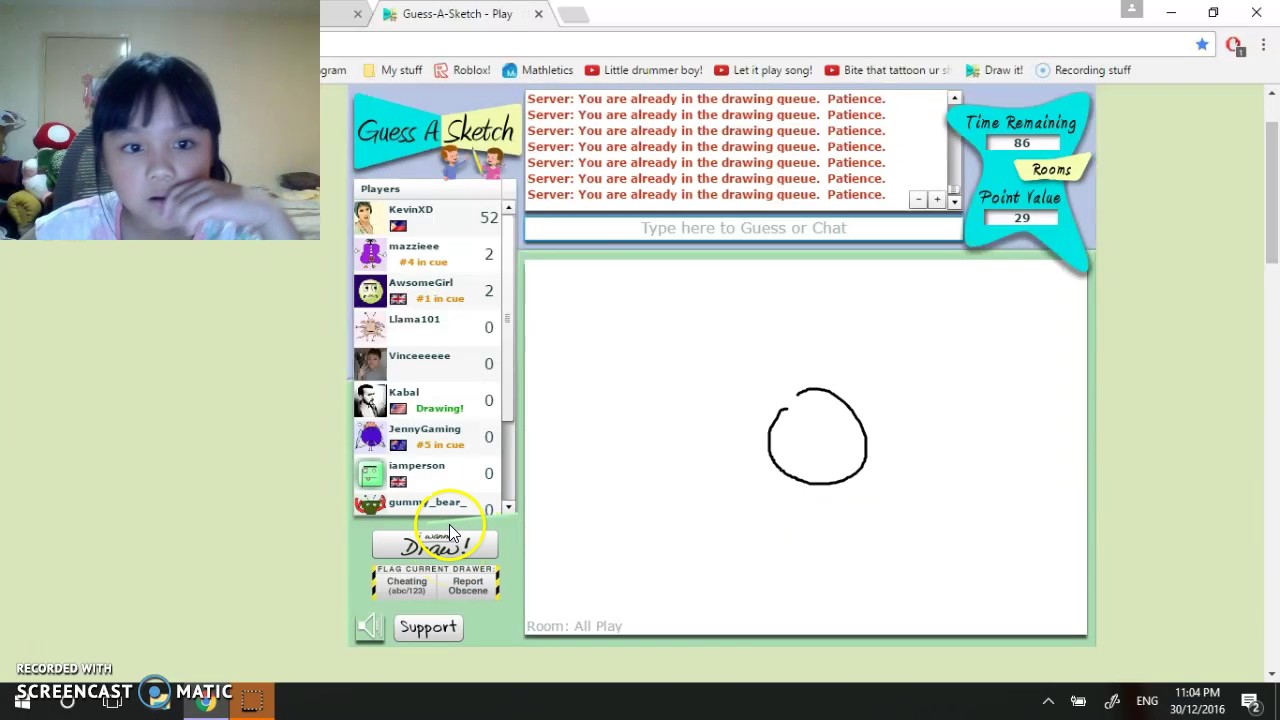Click the players list scroll-down arrow
This screenshot has height=720, width=1280.
(508, 507)
